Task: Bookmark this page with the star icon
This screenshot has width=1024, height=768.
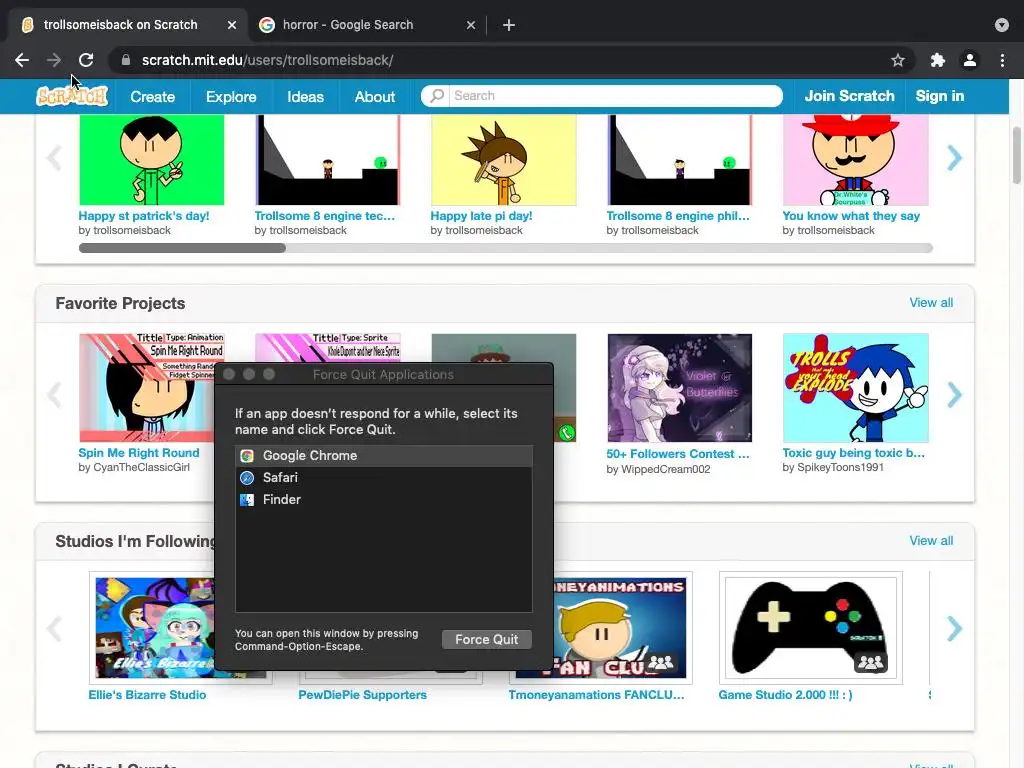Action: click(898, 60)
